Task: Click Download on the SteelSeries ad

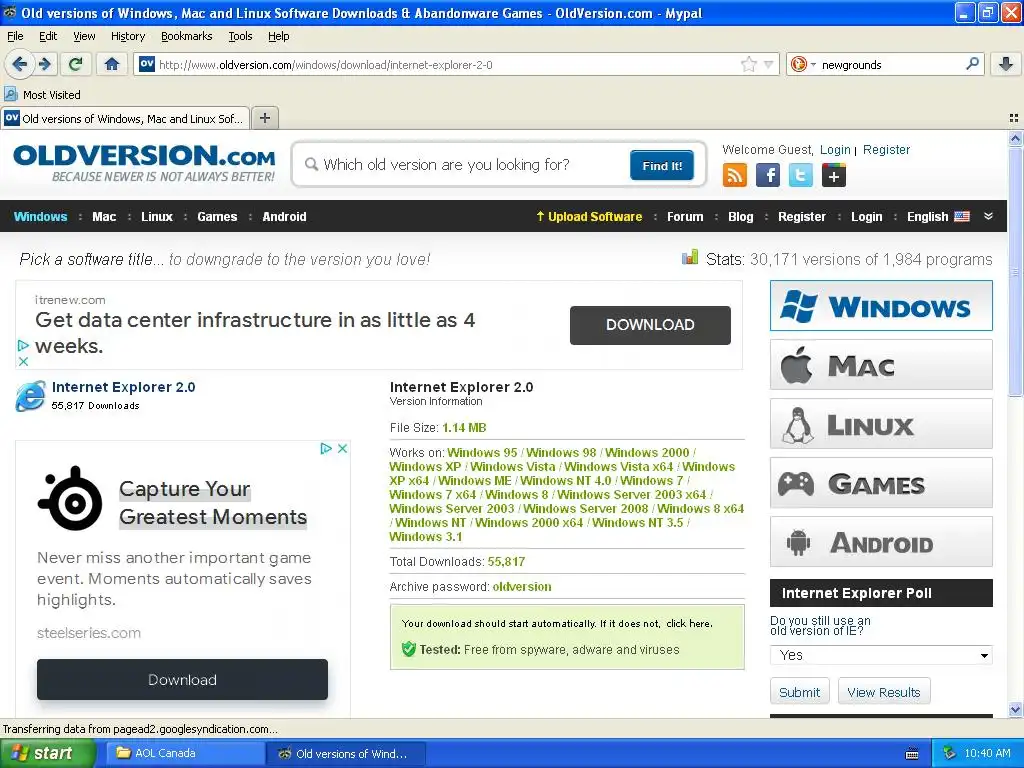Action: (182, 679)
